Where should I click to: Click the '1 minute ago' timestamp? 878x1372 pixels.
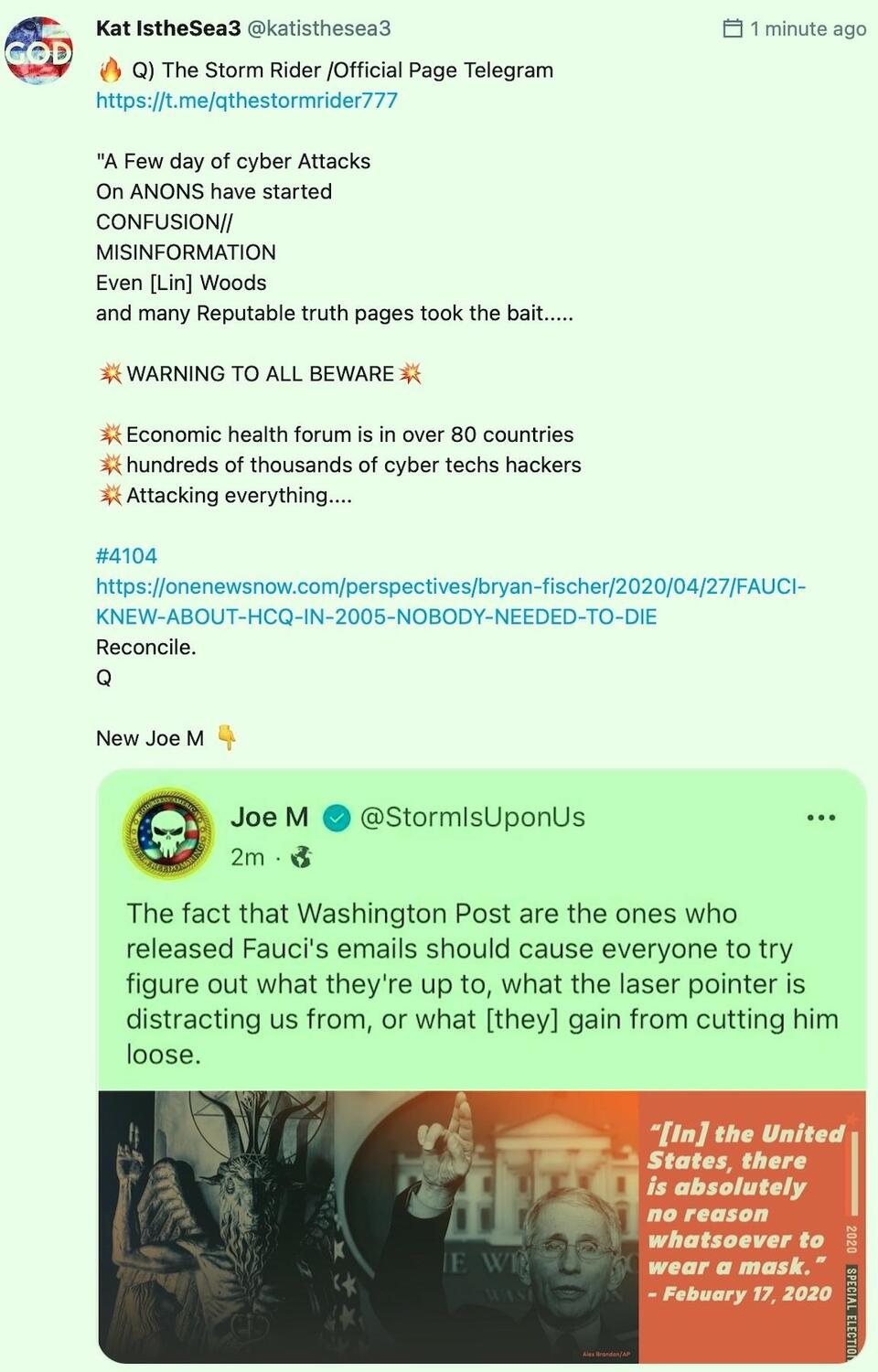(x=808, y=28)
